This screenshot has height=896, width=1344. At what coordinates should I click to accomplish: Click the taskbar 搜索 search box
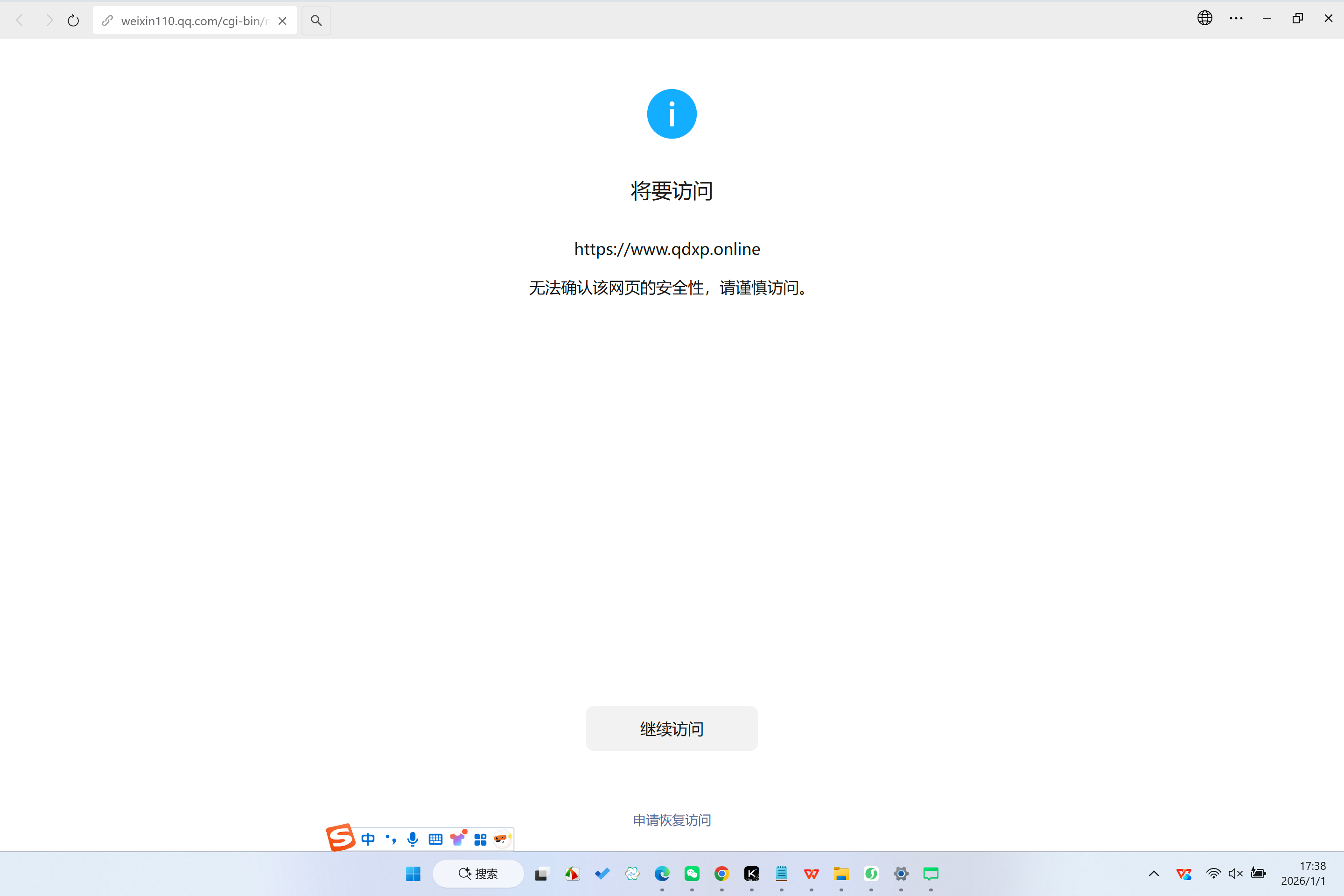(x=478, y=873)
